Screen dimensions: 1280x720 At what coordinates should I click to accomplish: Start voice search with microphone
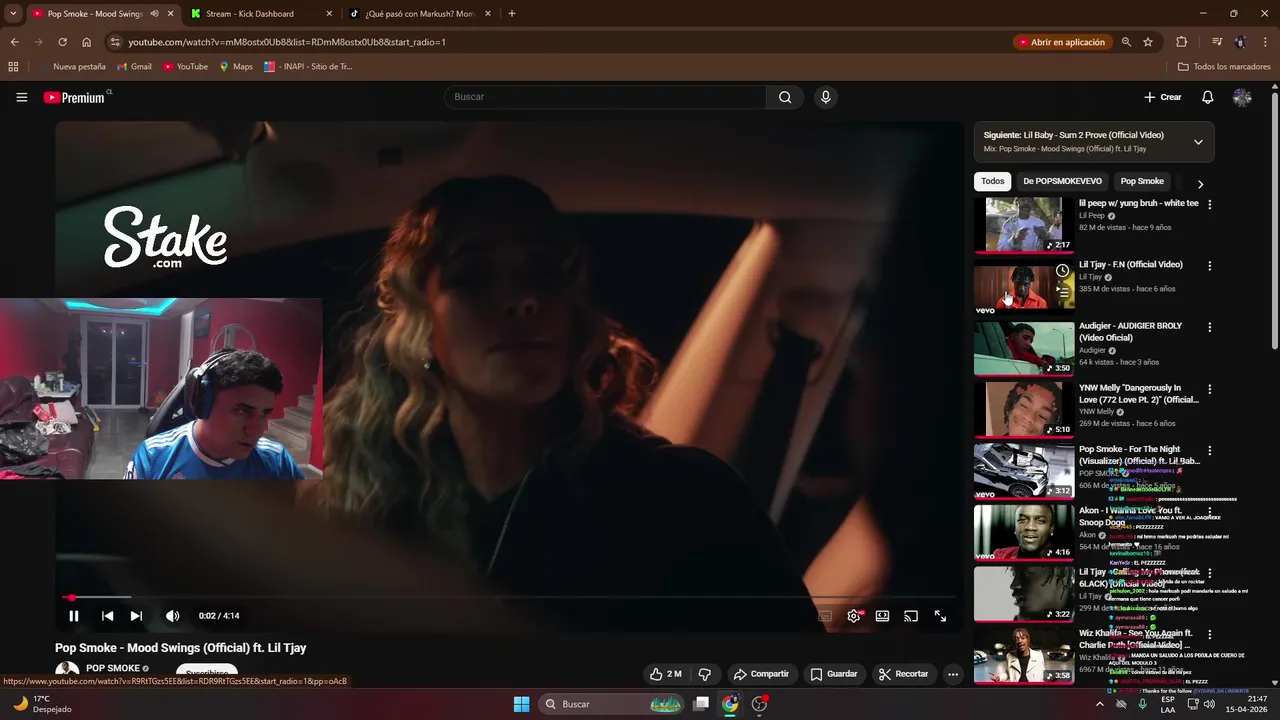point(825,97)
